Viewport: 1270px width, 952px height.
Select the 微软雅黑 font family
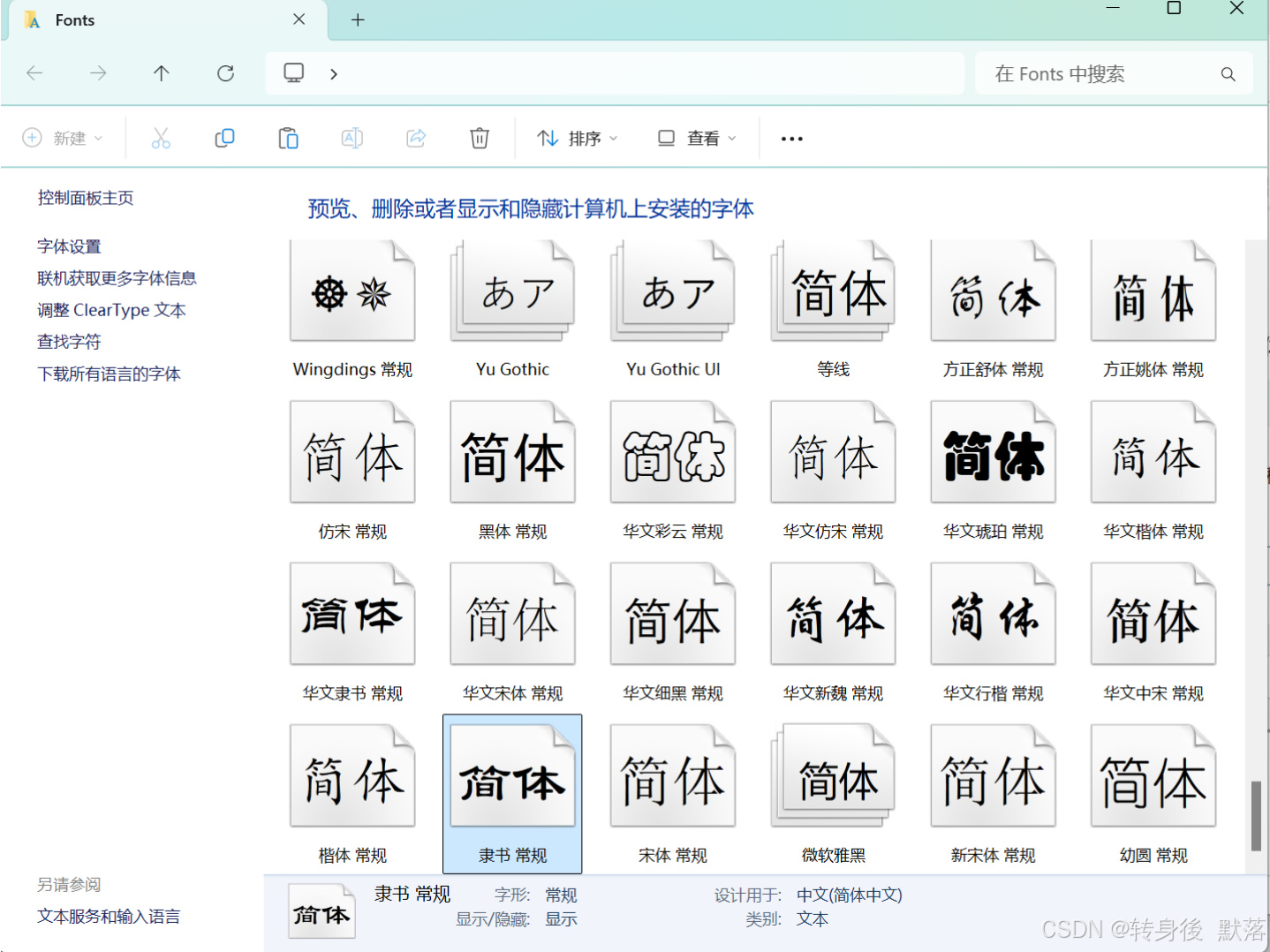click(x=833, y=794)
